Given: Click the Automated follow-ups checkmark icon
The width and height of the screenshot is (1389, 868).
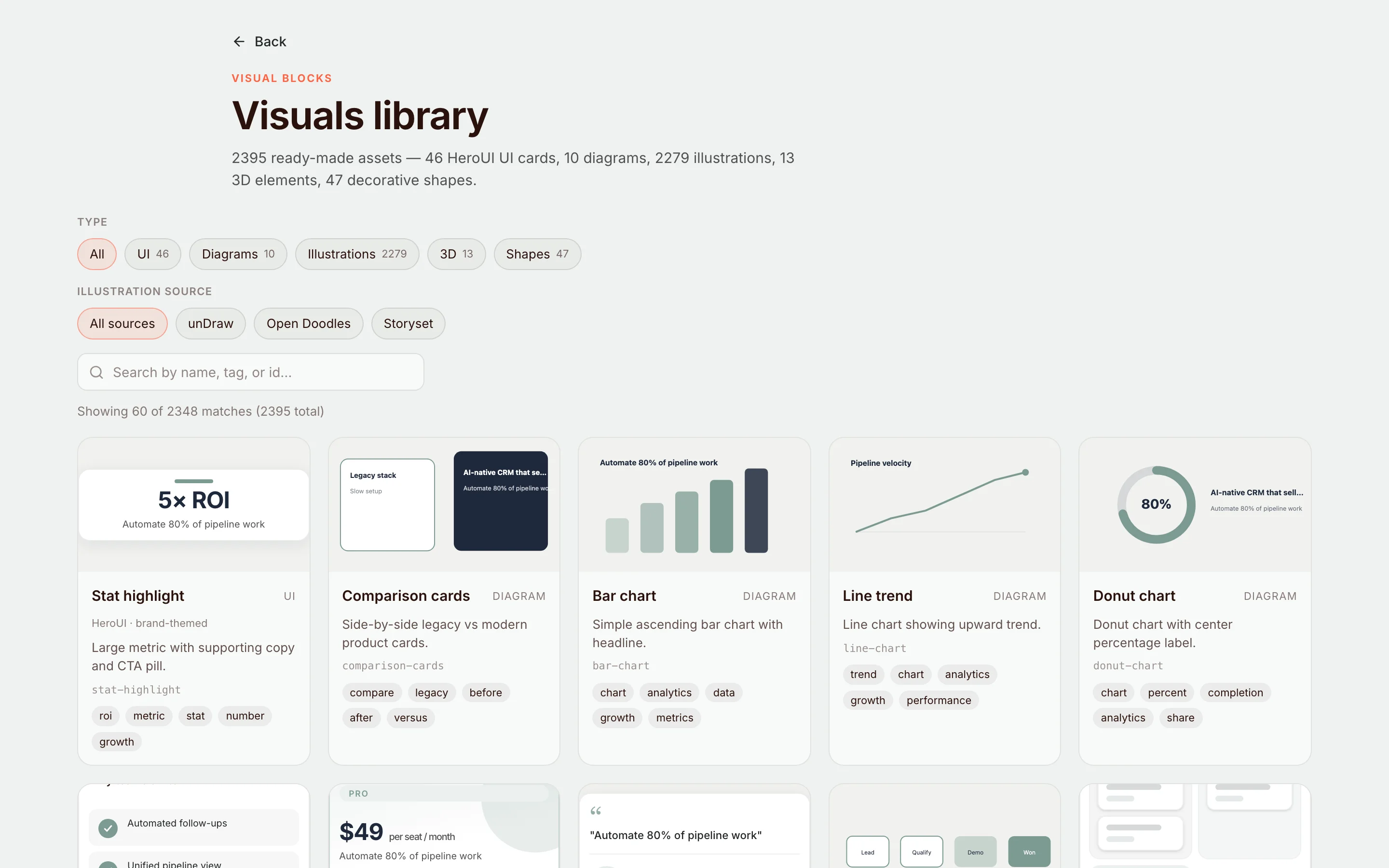Looking at the screenshot, I should (x=108, y=828).
